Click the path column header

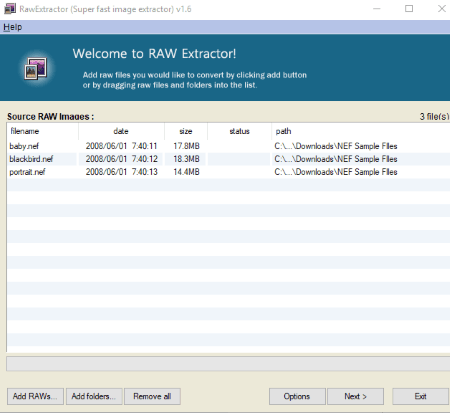click(x=361, y=131)
